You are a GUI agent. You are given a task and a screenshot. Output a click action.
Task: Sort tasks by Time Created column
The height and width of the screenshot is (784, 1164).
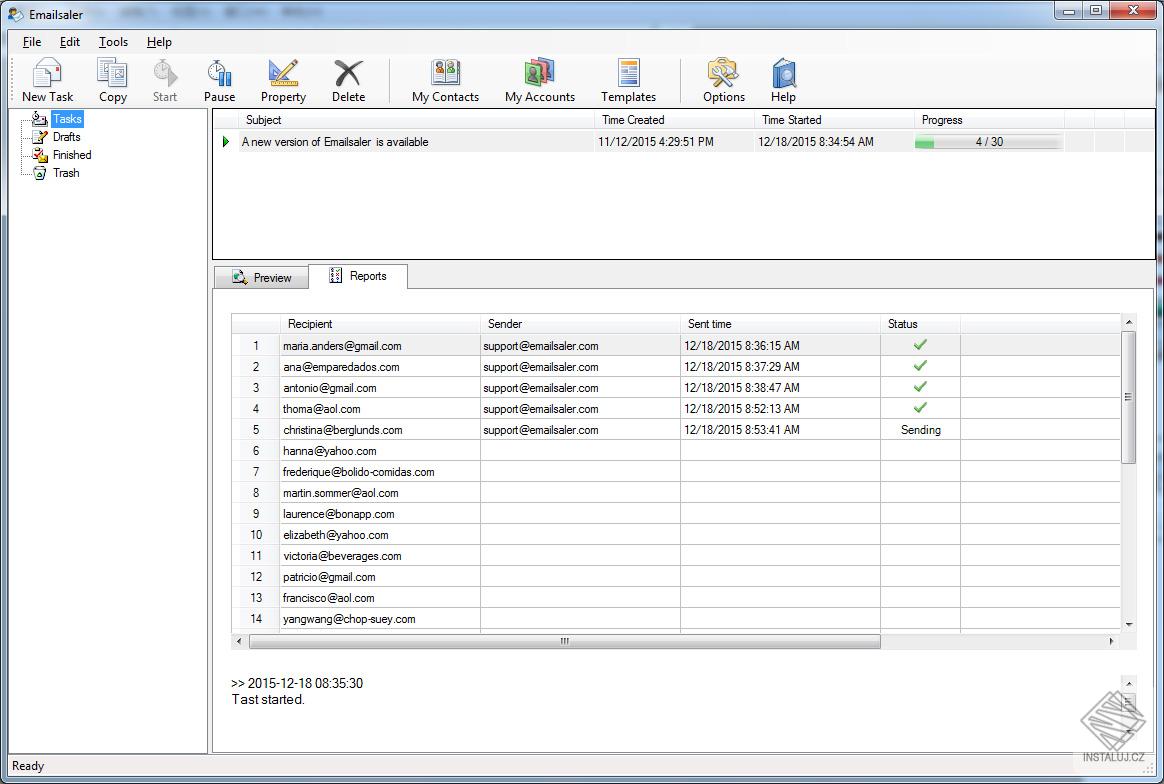pos(674,120)
